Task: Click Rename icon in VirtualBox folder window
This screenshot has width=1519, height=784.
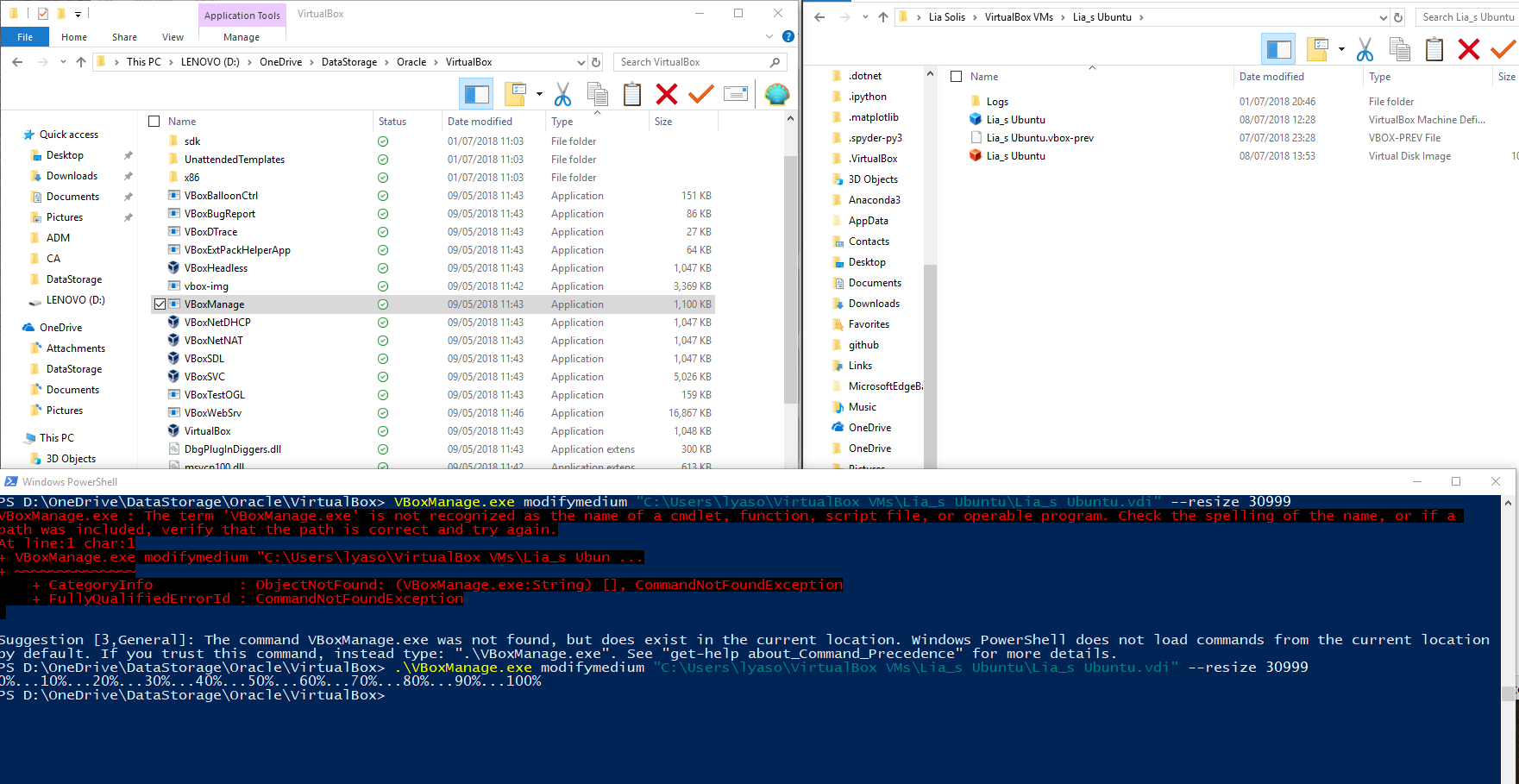Action: [736, 94]
